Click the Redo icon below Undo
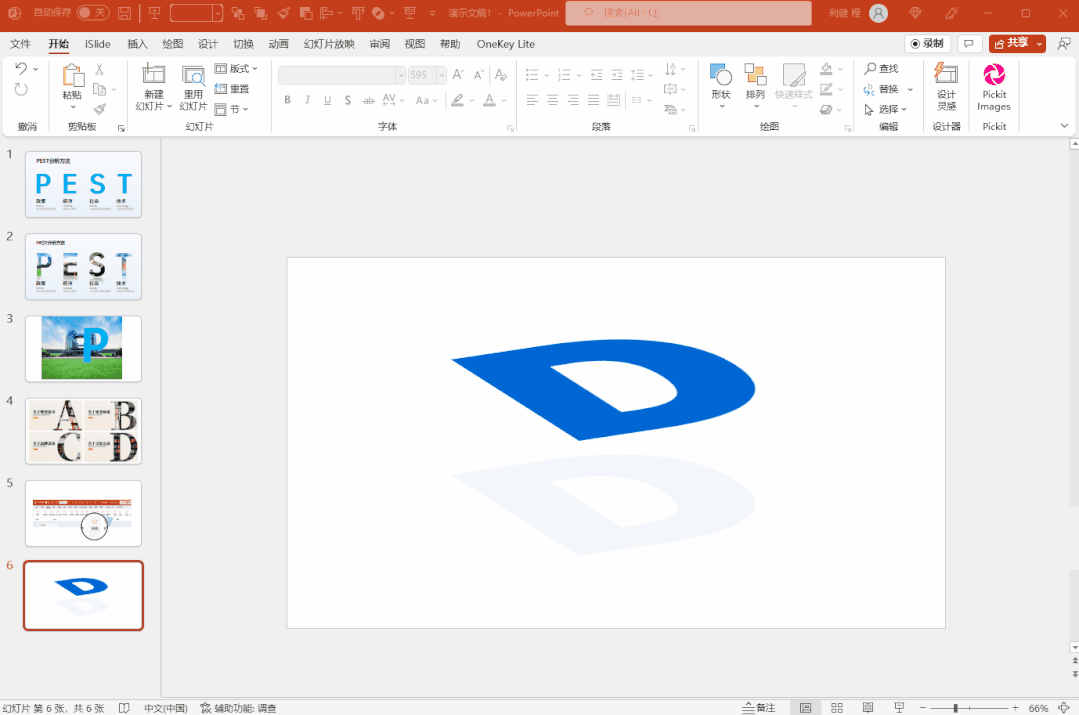 click(21, 89)
